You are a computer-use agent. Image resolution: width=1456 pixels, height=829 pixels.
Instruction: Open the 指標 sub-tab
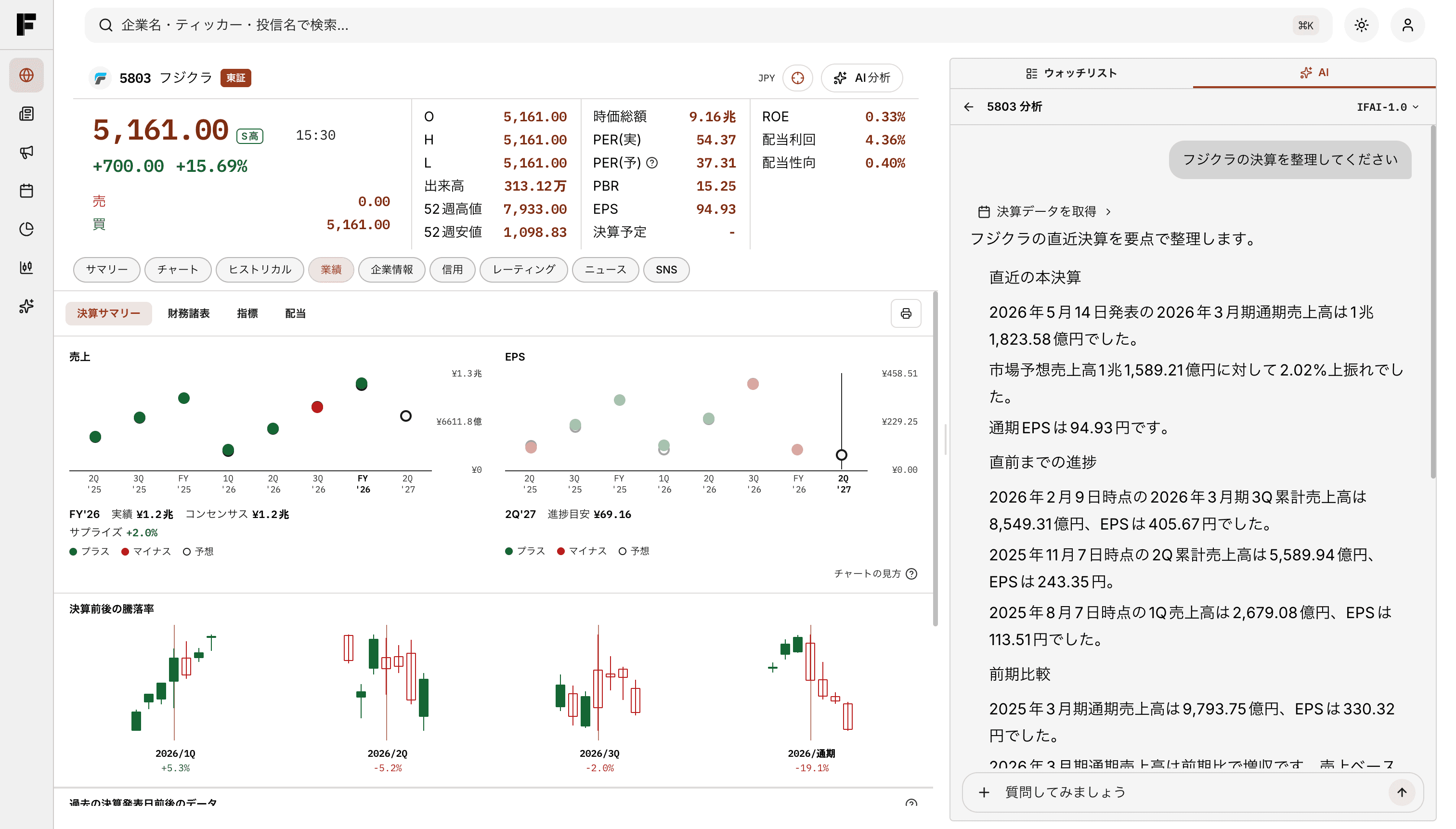tap(247, 314)
